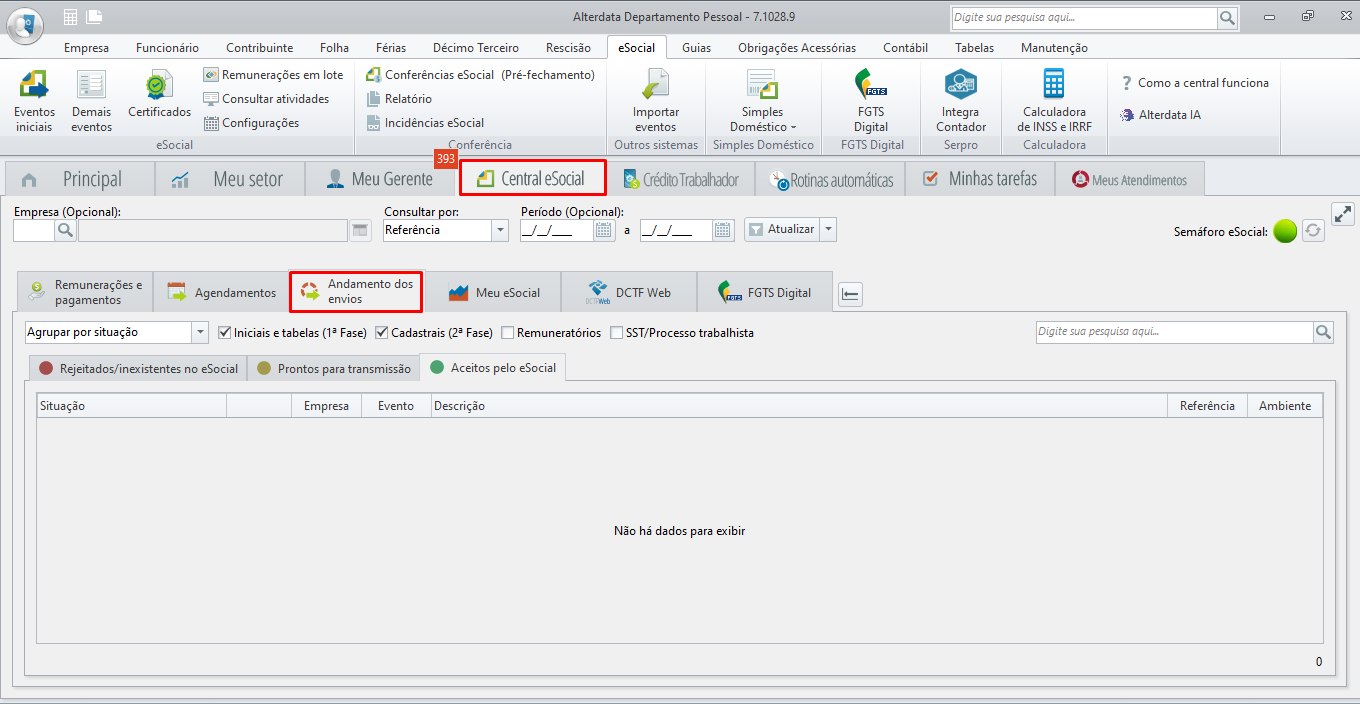Open eSocial Configurações
1360x704 pixels.
(251, 123)
